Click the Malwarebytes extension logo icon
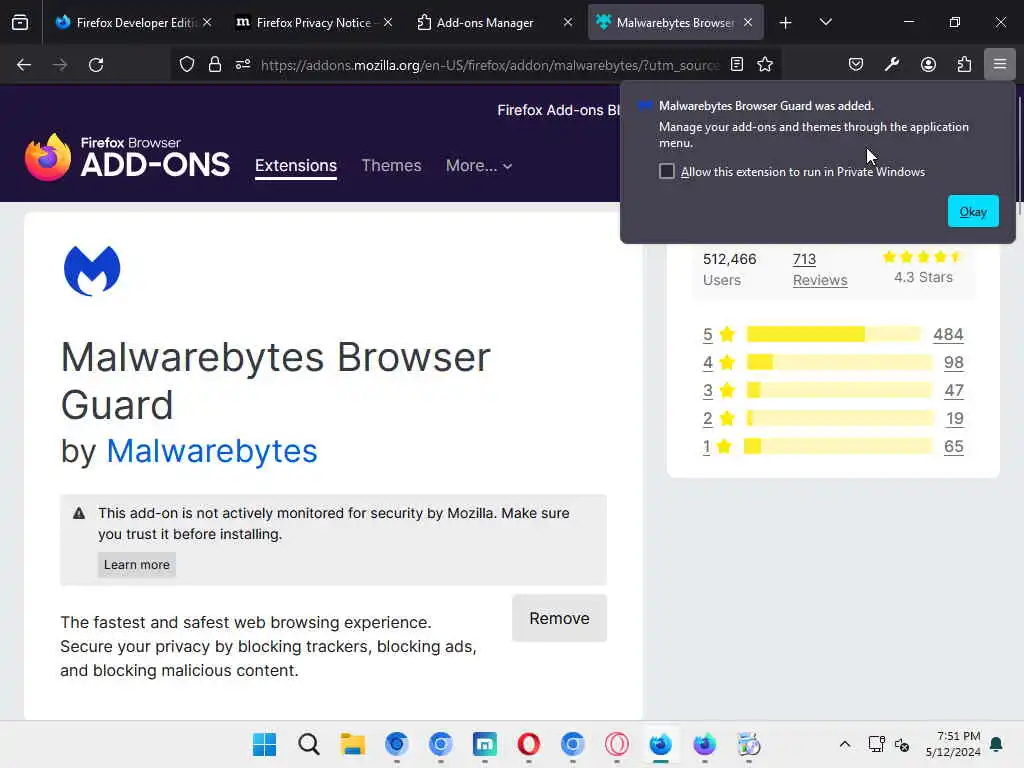 tap(92, 270)
